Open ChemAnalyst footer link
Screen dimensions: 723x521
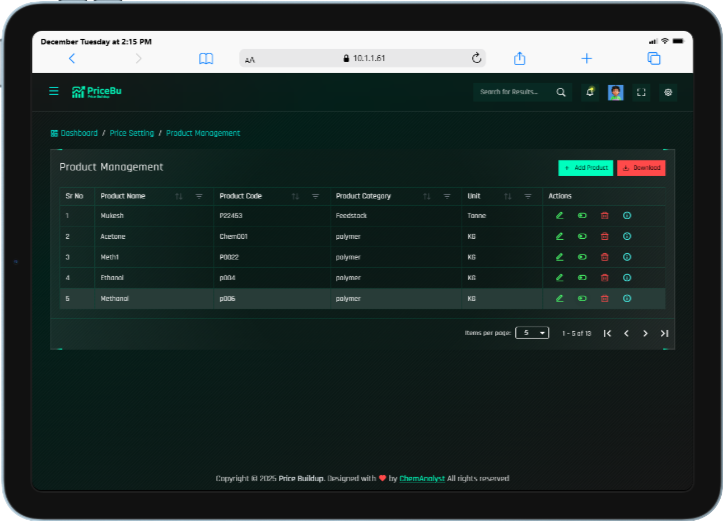[x=422, y=479]
